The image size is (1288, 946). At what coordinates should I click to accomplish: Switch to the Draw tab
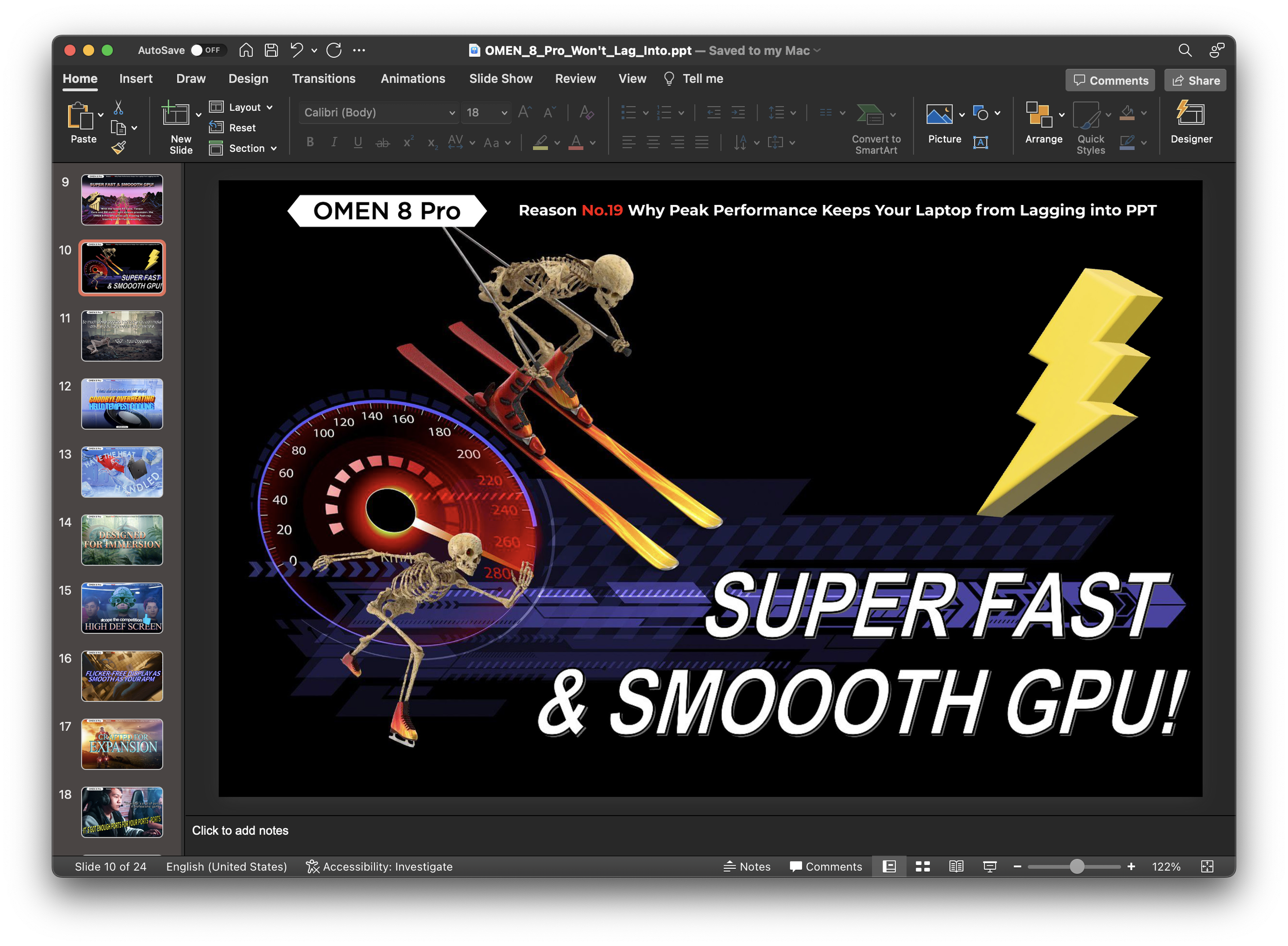[191, 79]
